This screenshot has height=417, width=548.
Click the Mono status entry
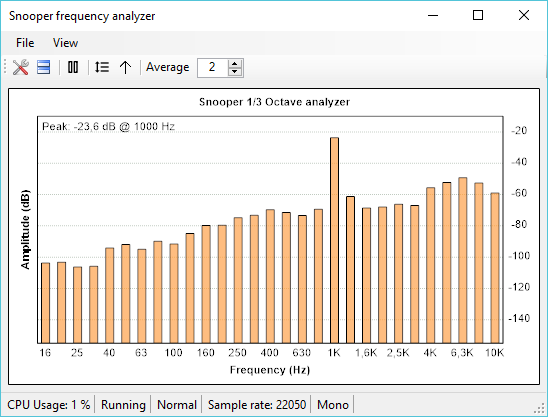tap(333, 405)
